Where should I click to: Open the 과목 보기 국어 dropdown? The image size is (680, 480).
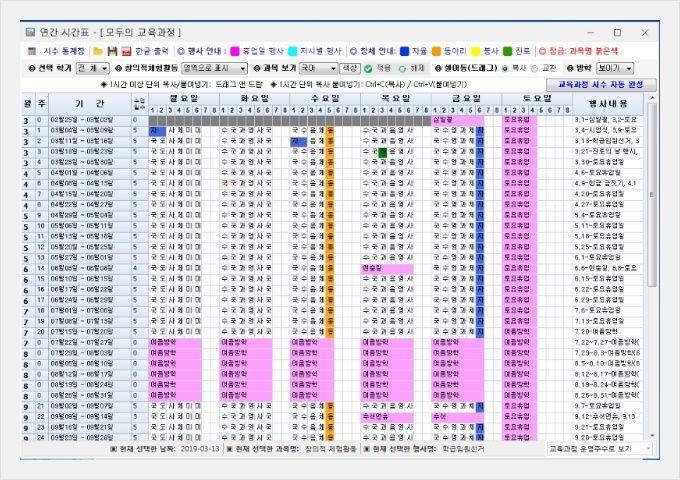[318, 69]
